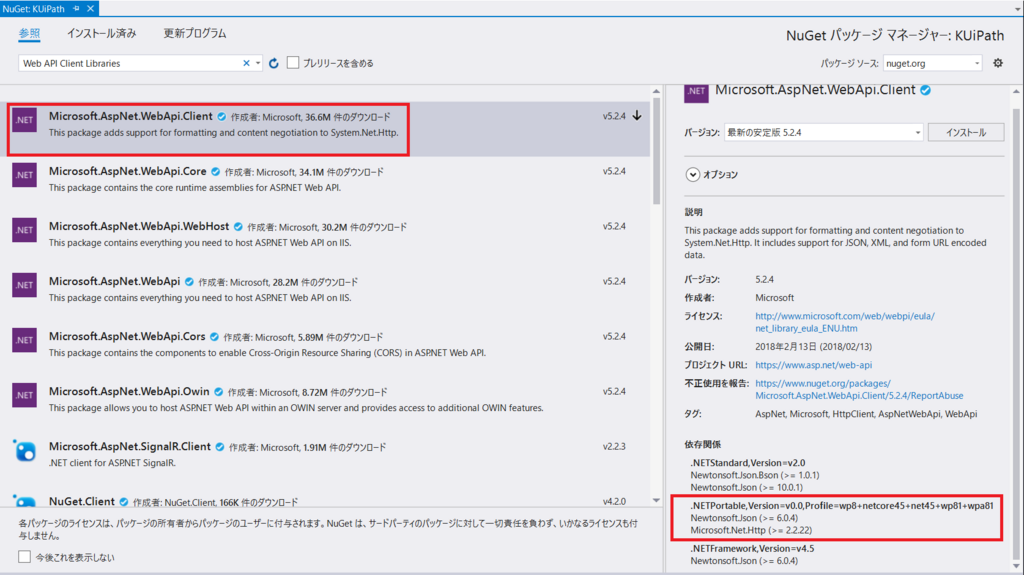Click the .NETStandard,Version=v2.0 dependency heading
1024x575 pixels.
coord(748,463)
